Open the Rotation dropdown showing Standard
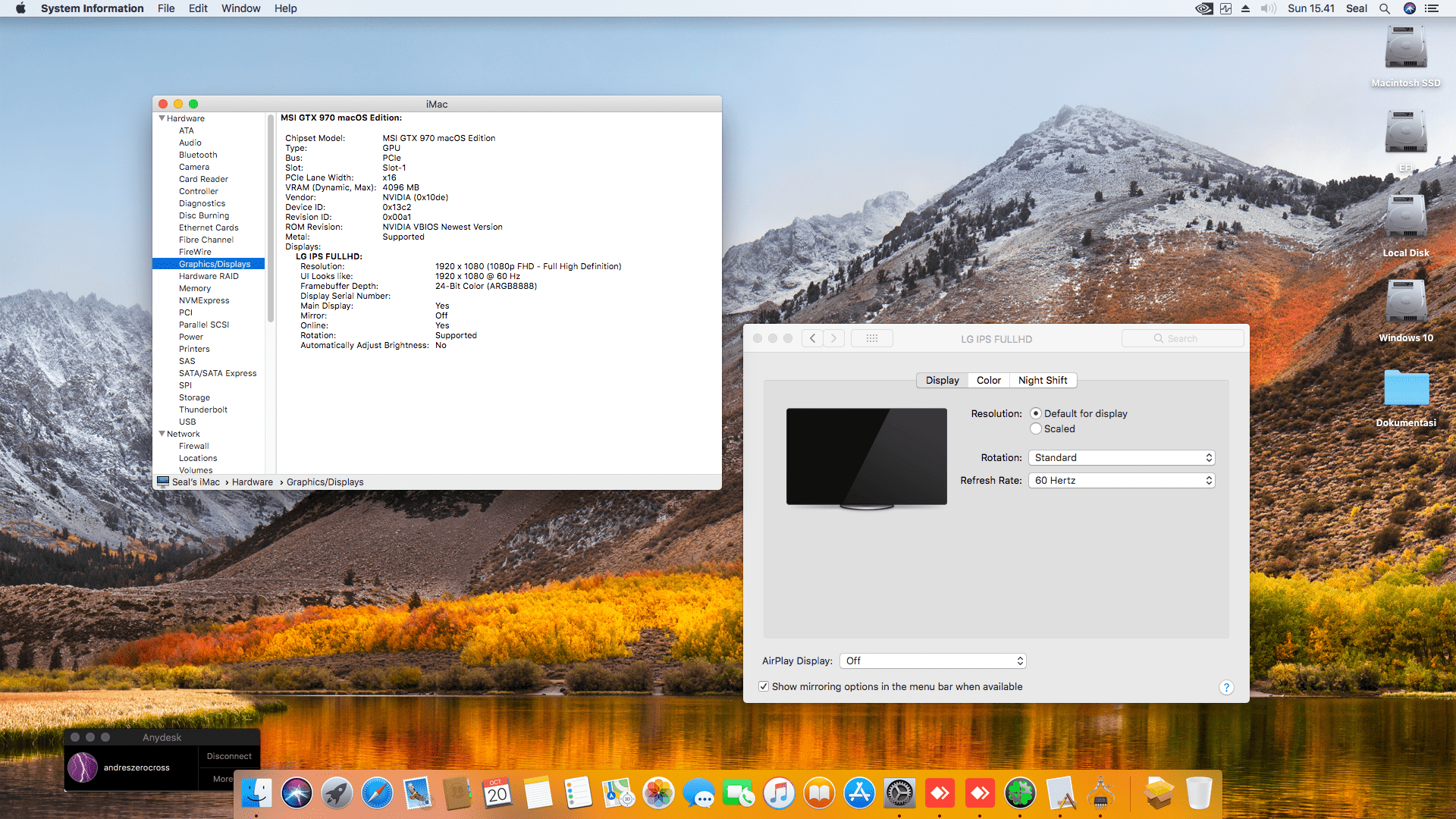The height and width of the screenshot is (819, 1456). click(x=1121, y=457)
